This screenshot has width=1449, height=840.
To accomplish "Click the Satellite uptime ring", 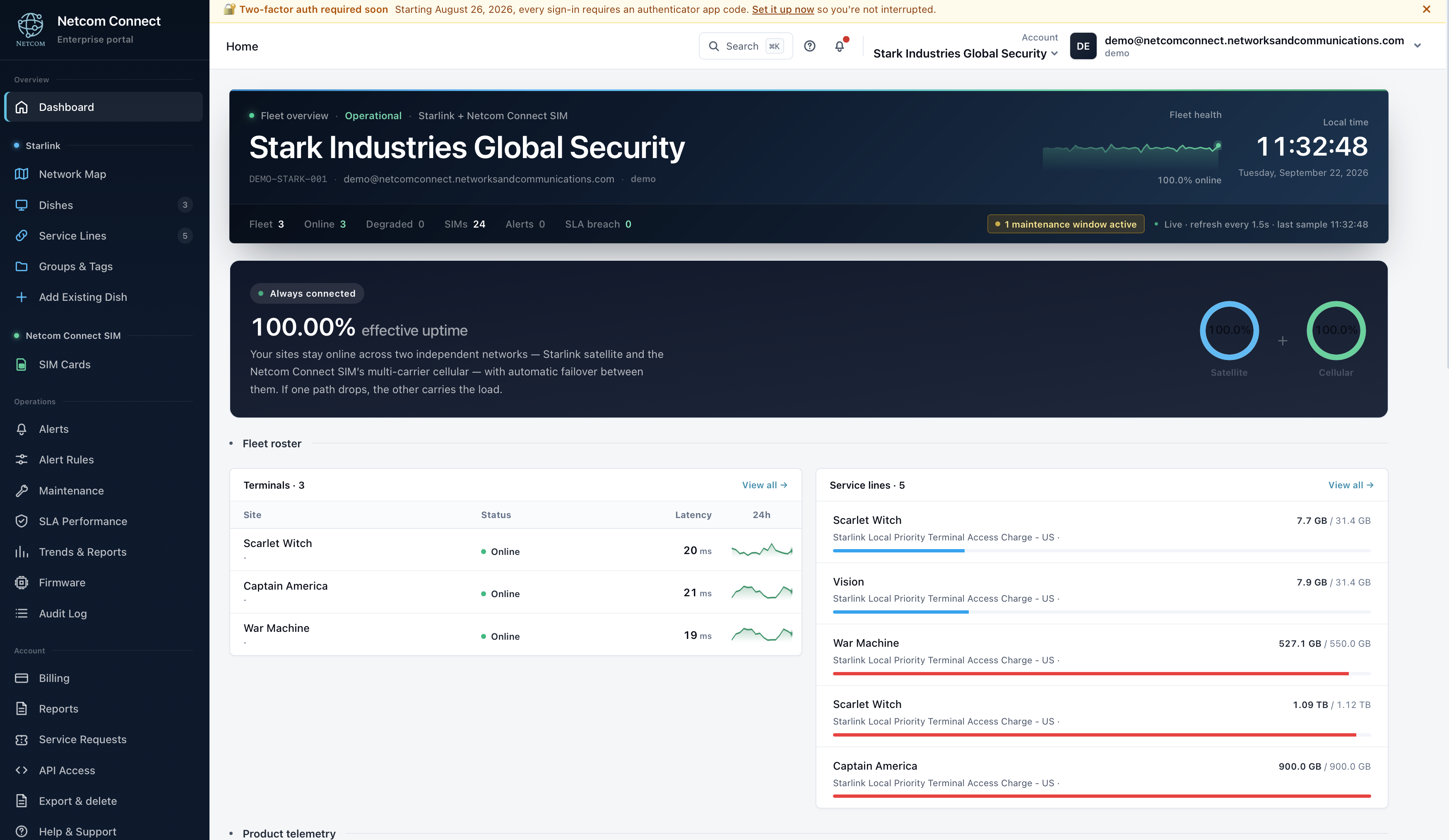I will (x=1229, y=330).
